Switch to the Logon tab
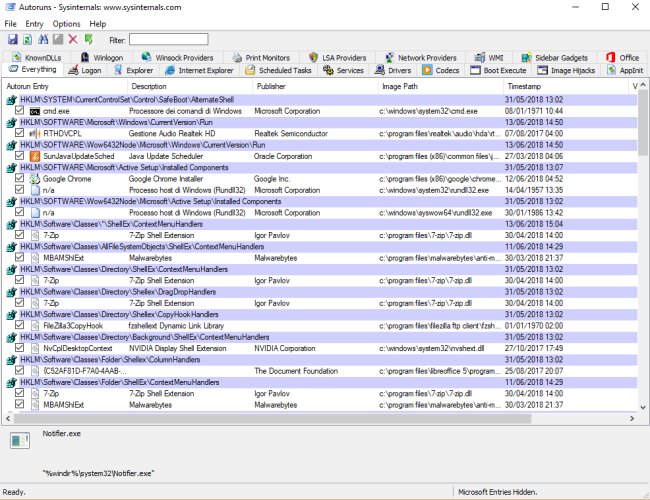This screenshot has width=650, height=500. point(85,70)
